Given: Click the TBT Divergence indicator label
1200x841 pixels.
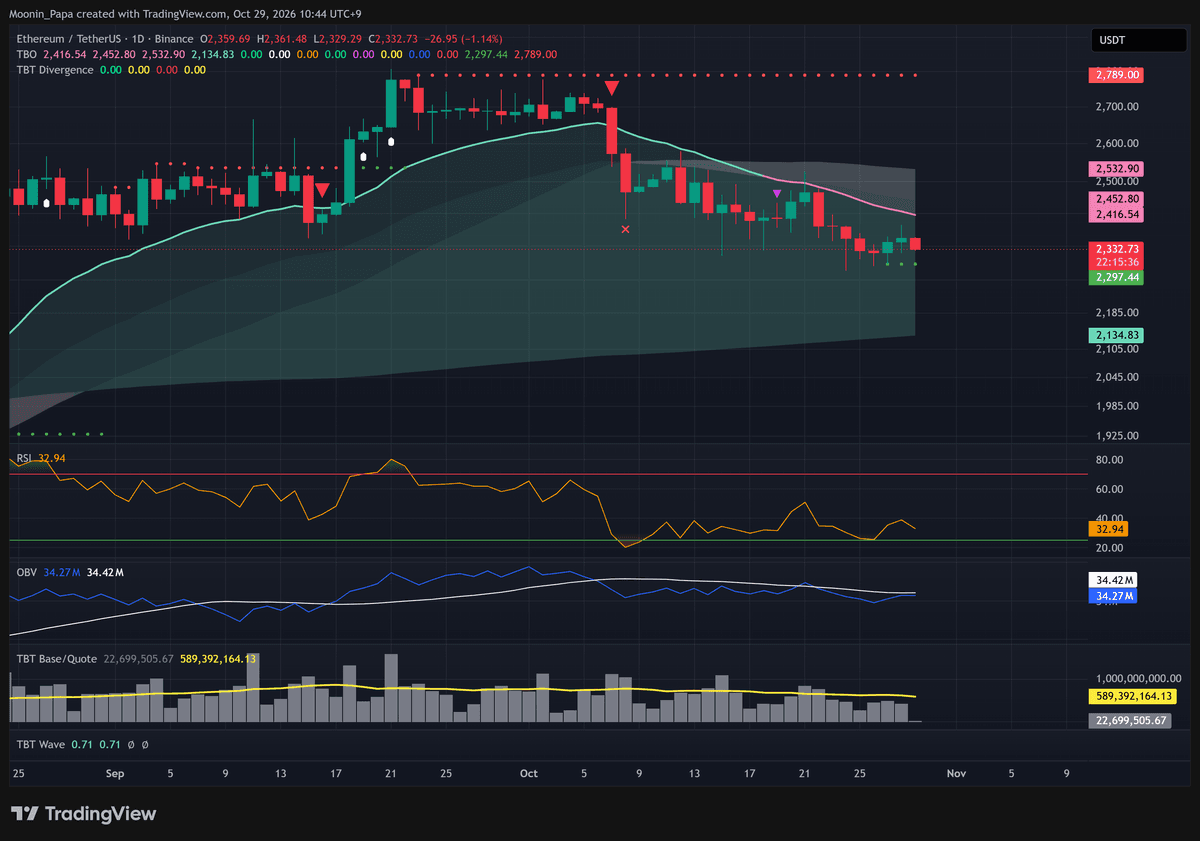Looking at the screenshot, I should tap(55, 70).
